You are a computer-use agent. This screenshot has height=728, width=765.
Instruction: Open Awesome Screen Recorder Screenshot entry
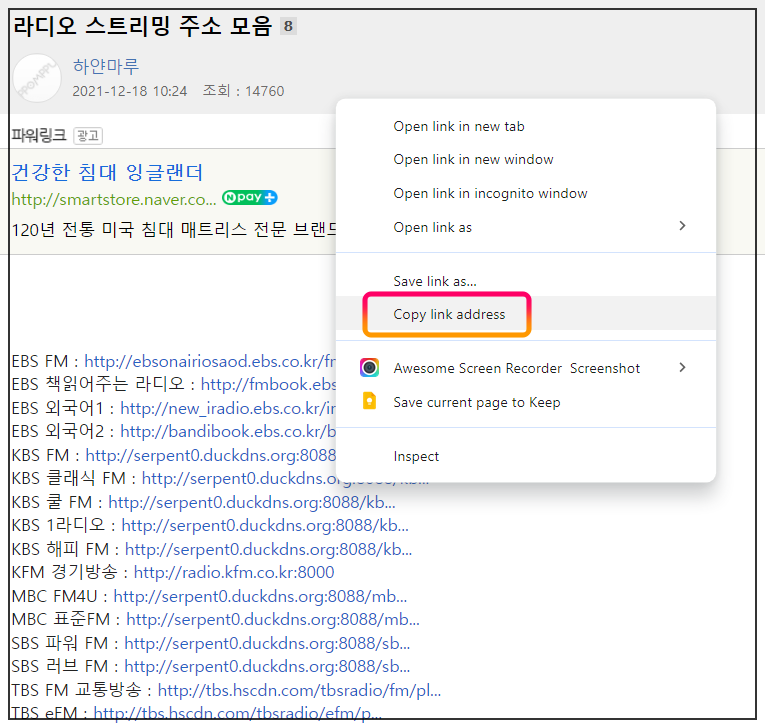coord(525,368)
